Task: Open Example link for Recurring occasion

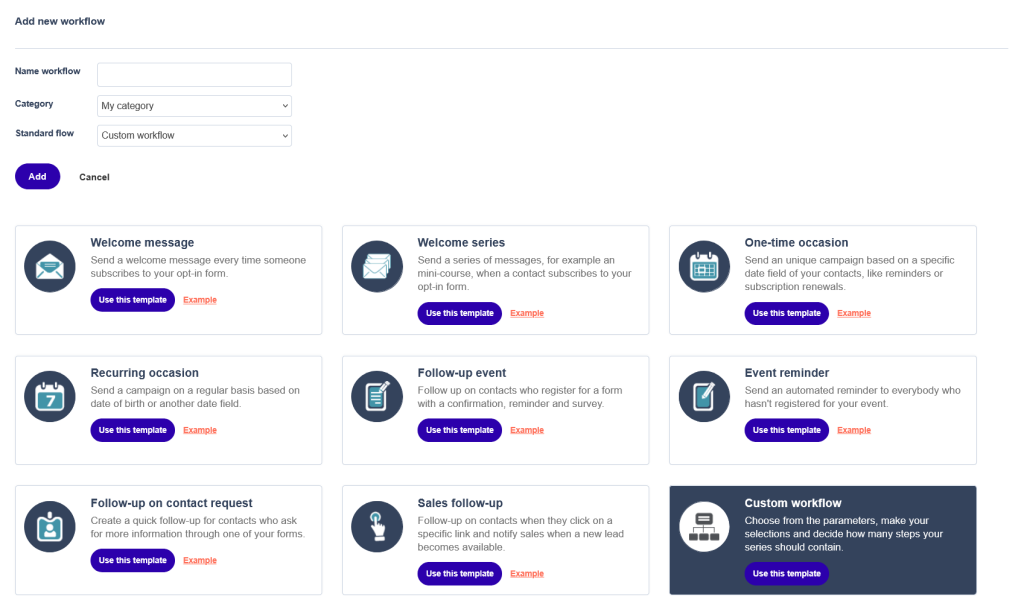Action: point(200,430)
